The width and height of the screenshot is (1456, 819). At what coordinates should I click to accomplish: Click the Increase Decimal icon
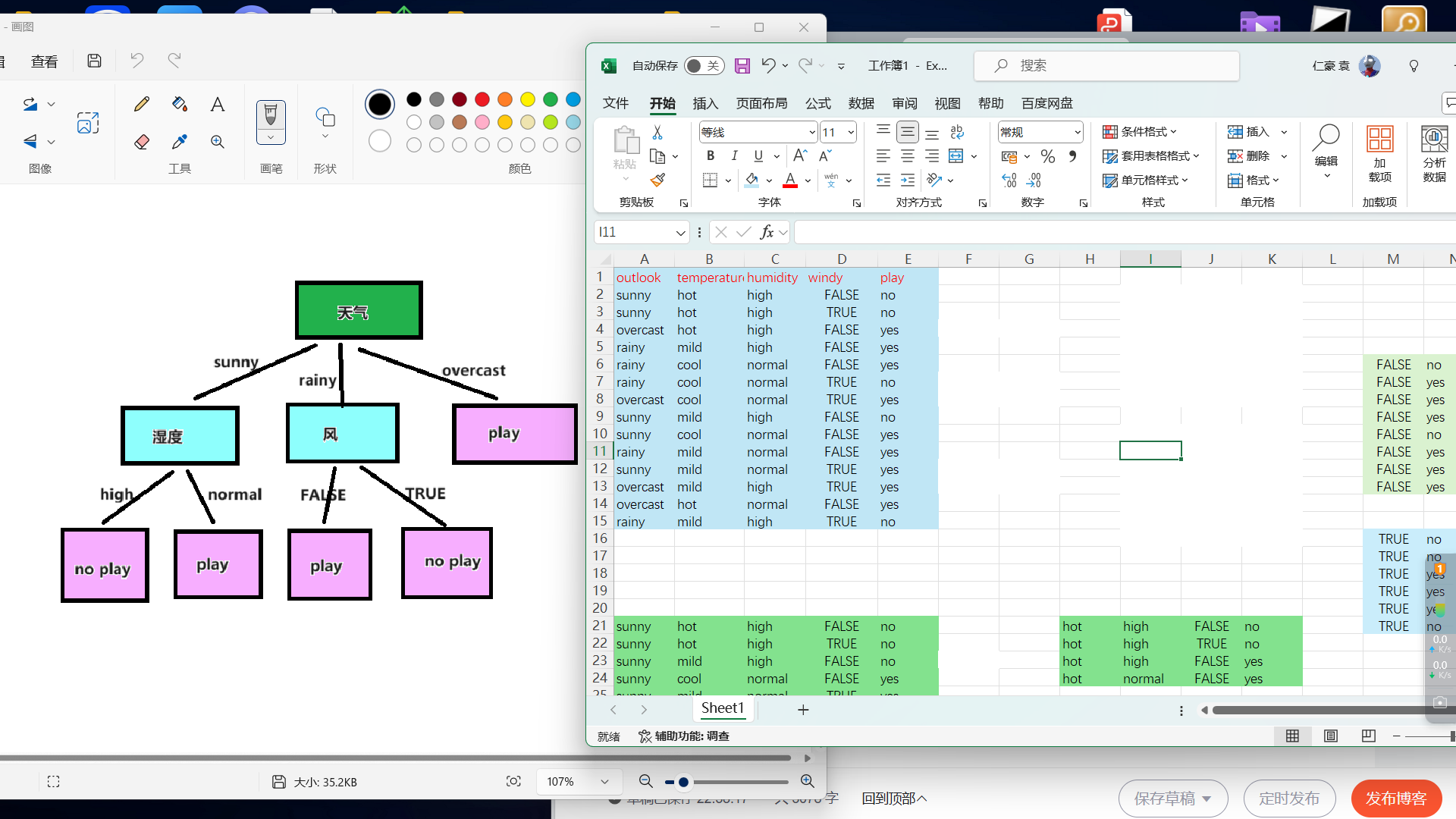pos(1009,180)
